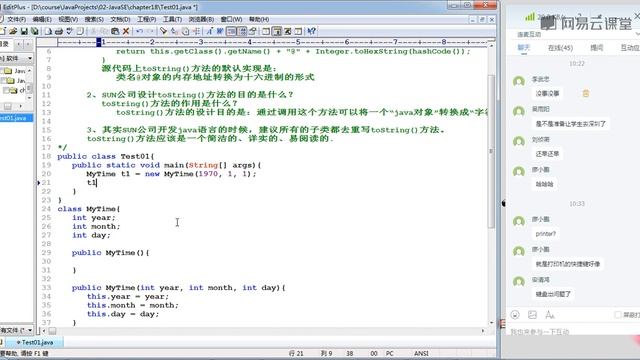
Task: Click the 'printer?' chat message
Action: (545, 234)
